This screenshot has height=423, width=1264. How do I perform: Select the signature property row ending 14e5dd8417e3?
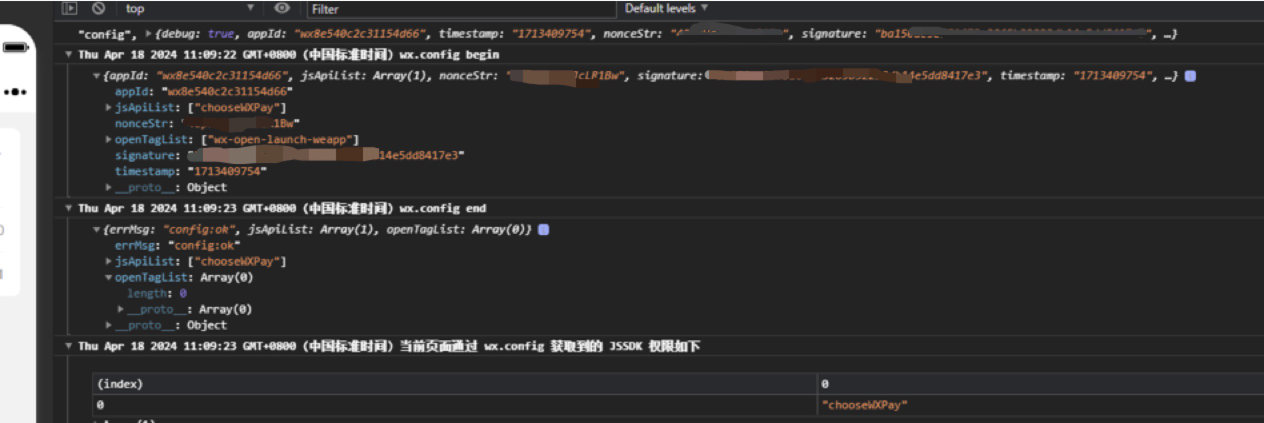tap(290, 156)
